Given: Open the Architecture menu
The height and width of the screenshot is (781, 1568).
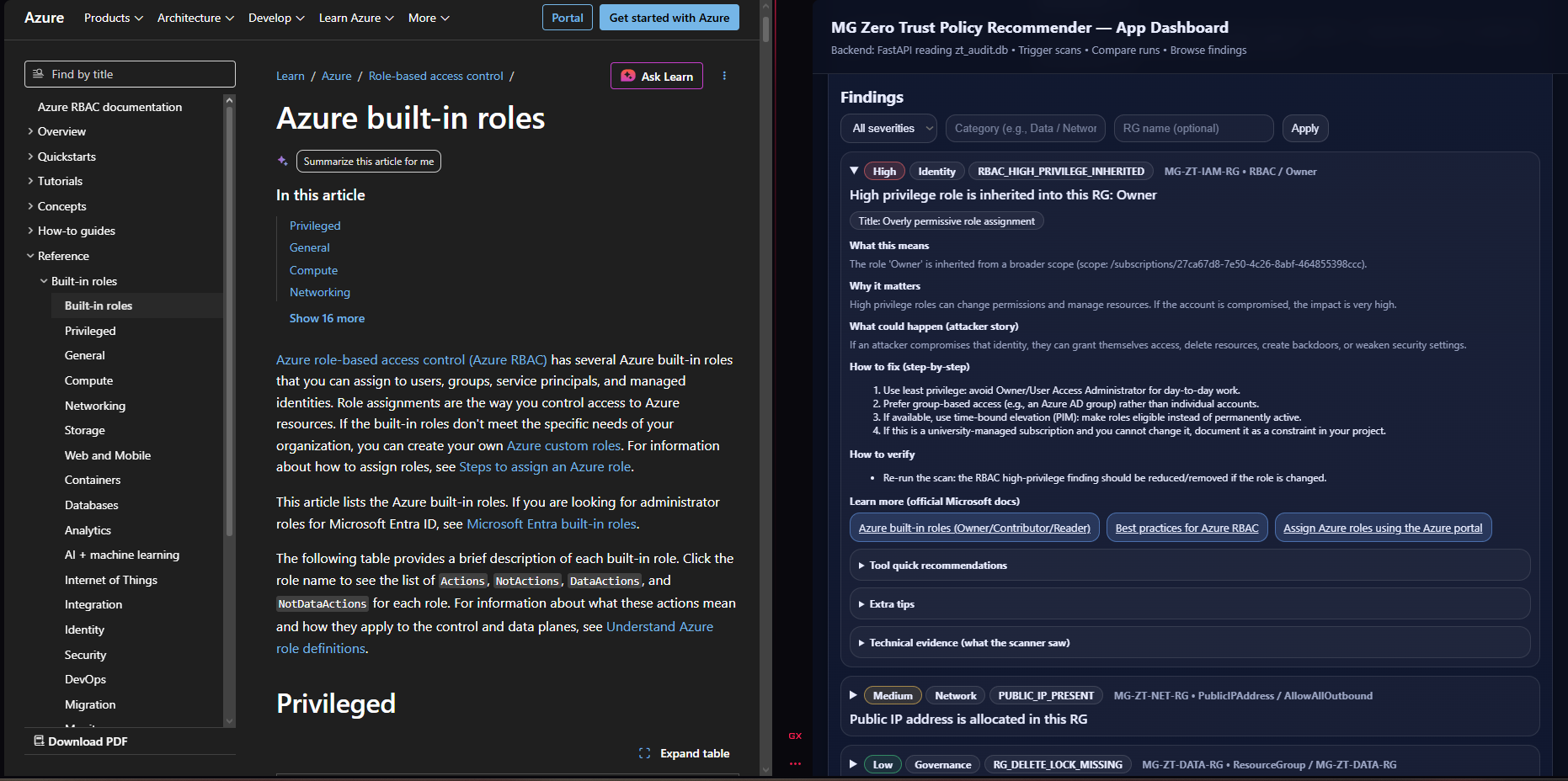Looking at the screenshot, I should (x=195, y=18).
